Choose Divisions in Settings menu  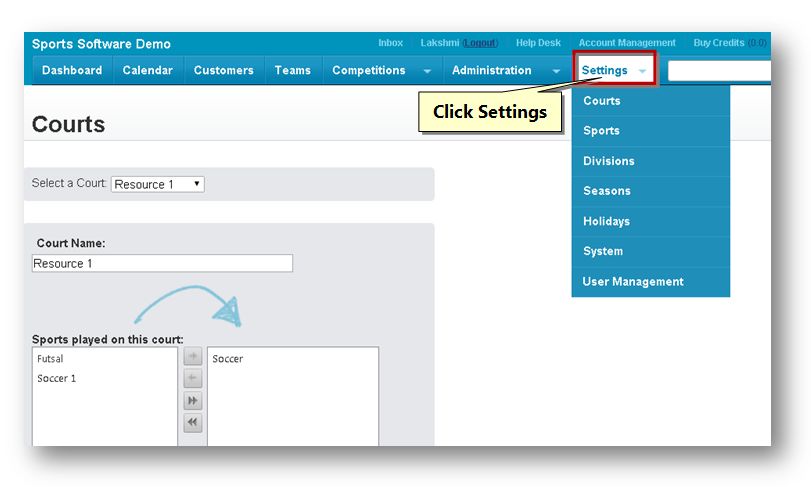pyautogui.click(x=651, y=161)
